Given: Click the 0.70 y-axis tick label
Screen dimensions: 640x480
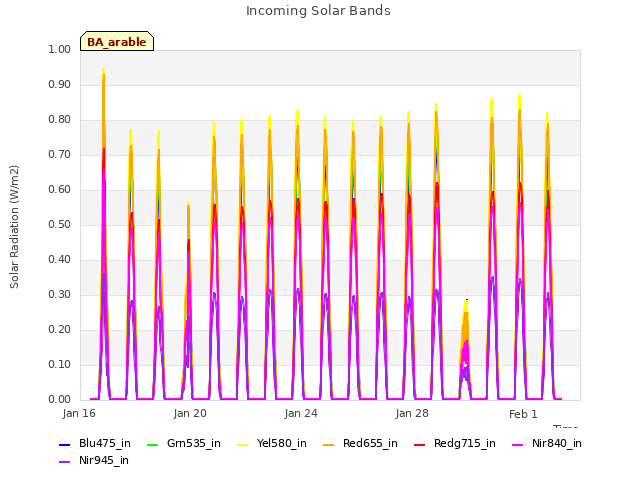Looking at the screenshot, I should coord(60,155).
